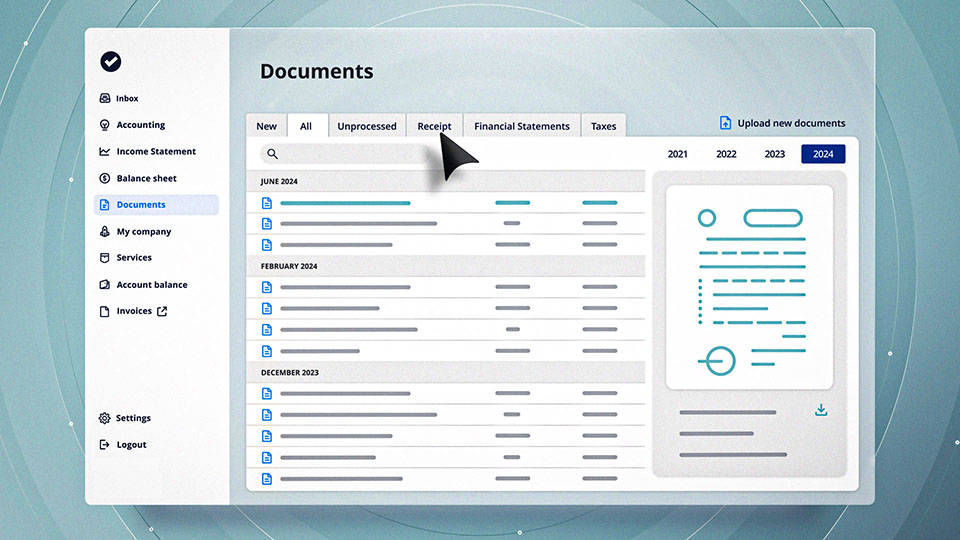
Task: Click the document preview thumbnail
Action: (749, 288)
